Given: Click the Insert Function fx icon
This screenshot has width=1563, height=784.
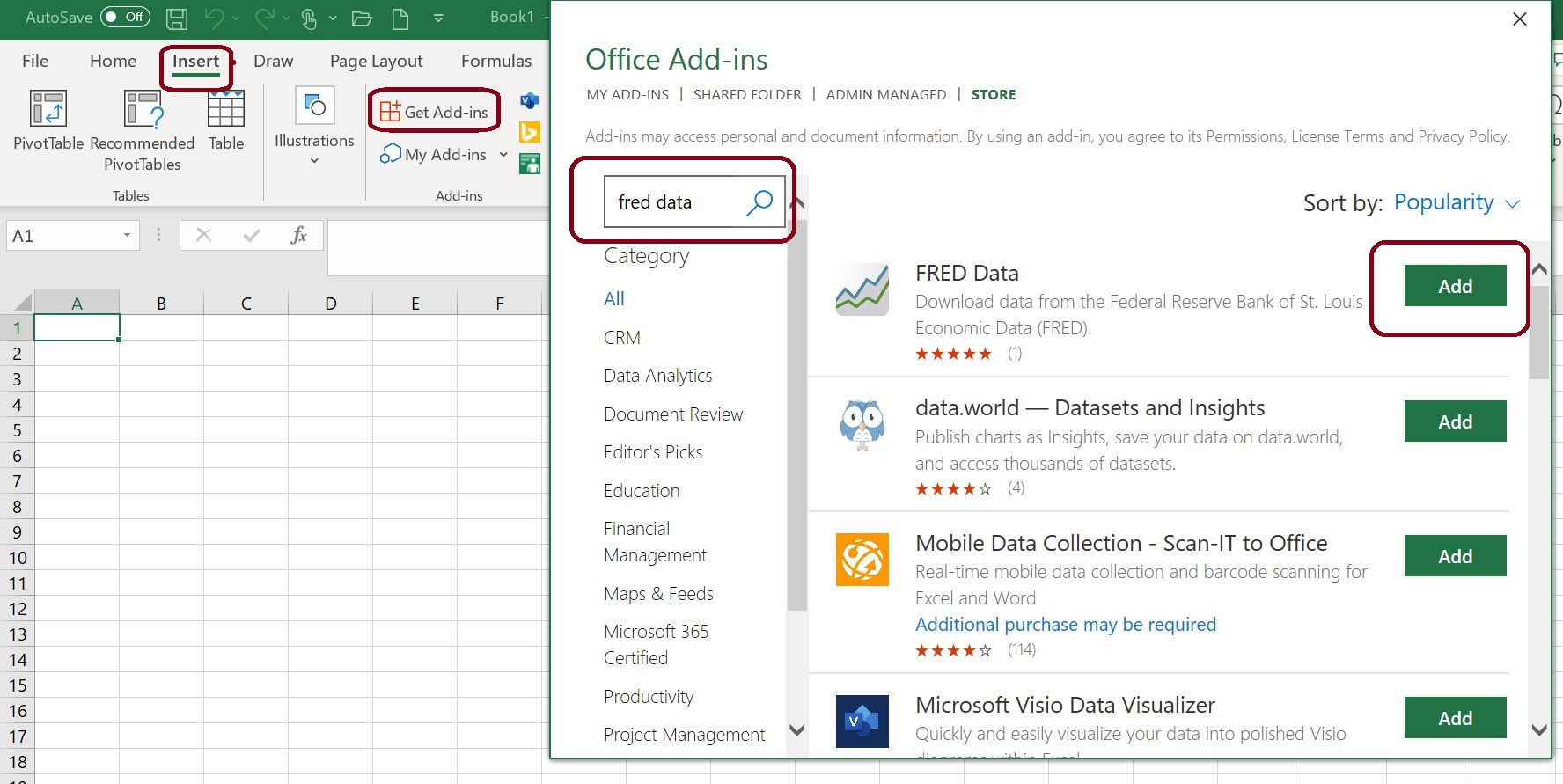Looking at the screenshot, I should 299,235.
